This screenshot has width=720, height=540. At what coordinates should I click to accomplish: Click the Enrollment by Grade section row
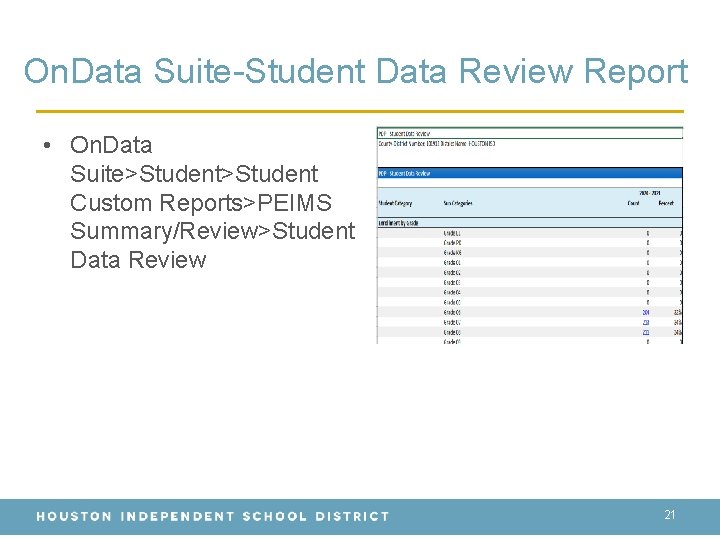pyautogui.click(x=530, y=223)
